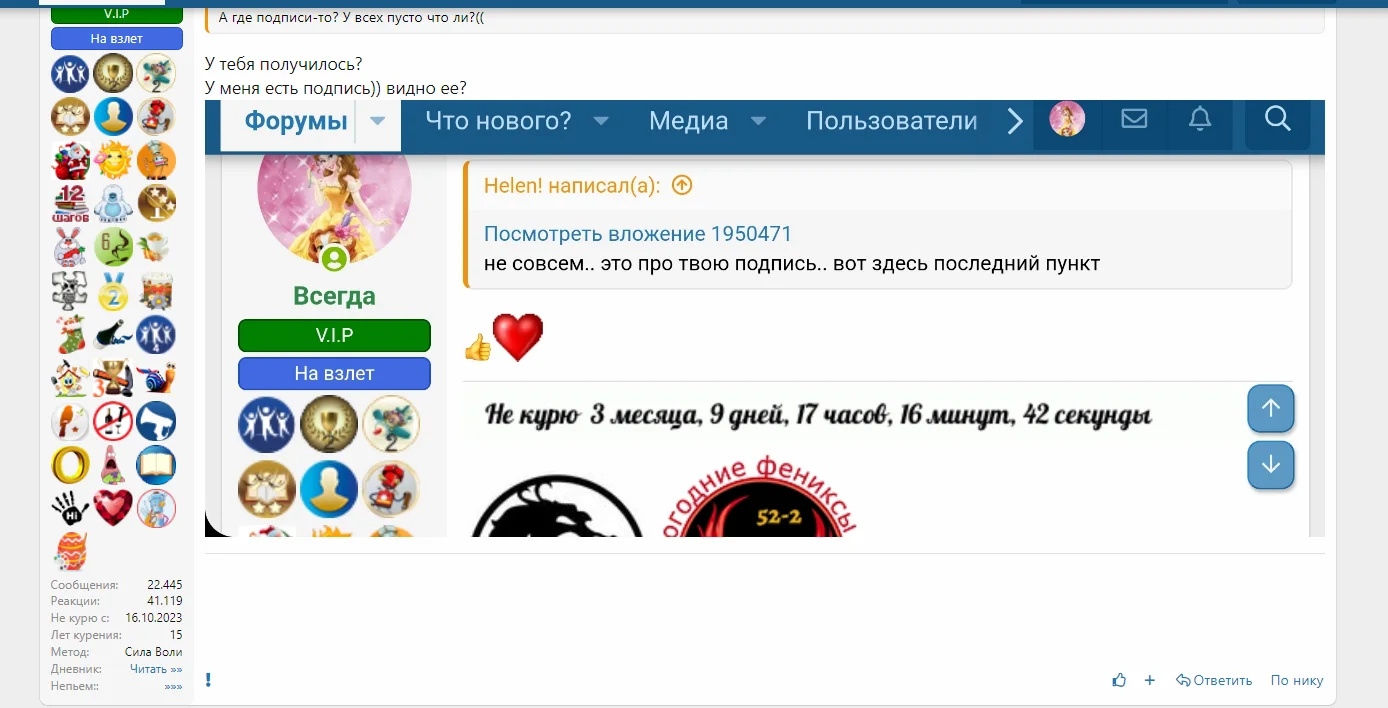The width and height of the screenshot is (1388, 708).
Task: Click the champagne bottle badge
Action: click(113, 334)
